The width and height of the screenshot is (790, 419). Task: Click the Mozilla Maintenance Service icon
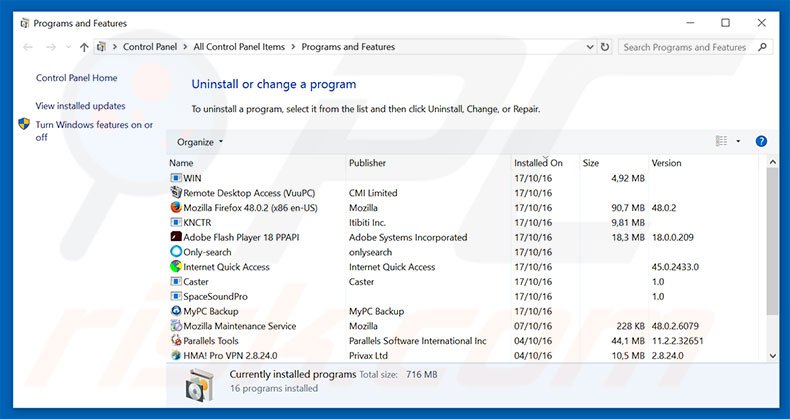(x=176, y=326)
